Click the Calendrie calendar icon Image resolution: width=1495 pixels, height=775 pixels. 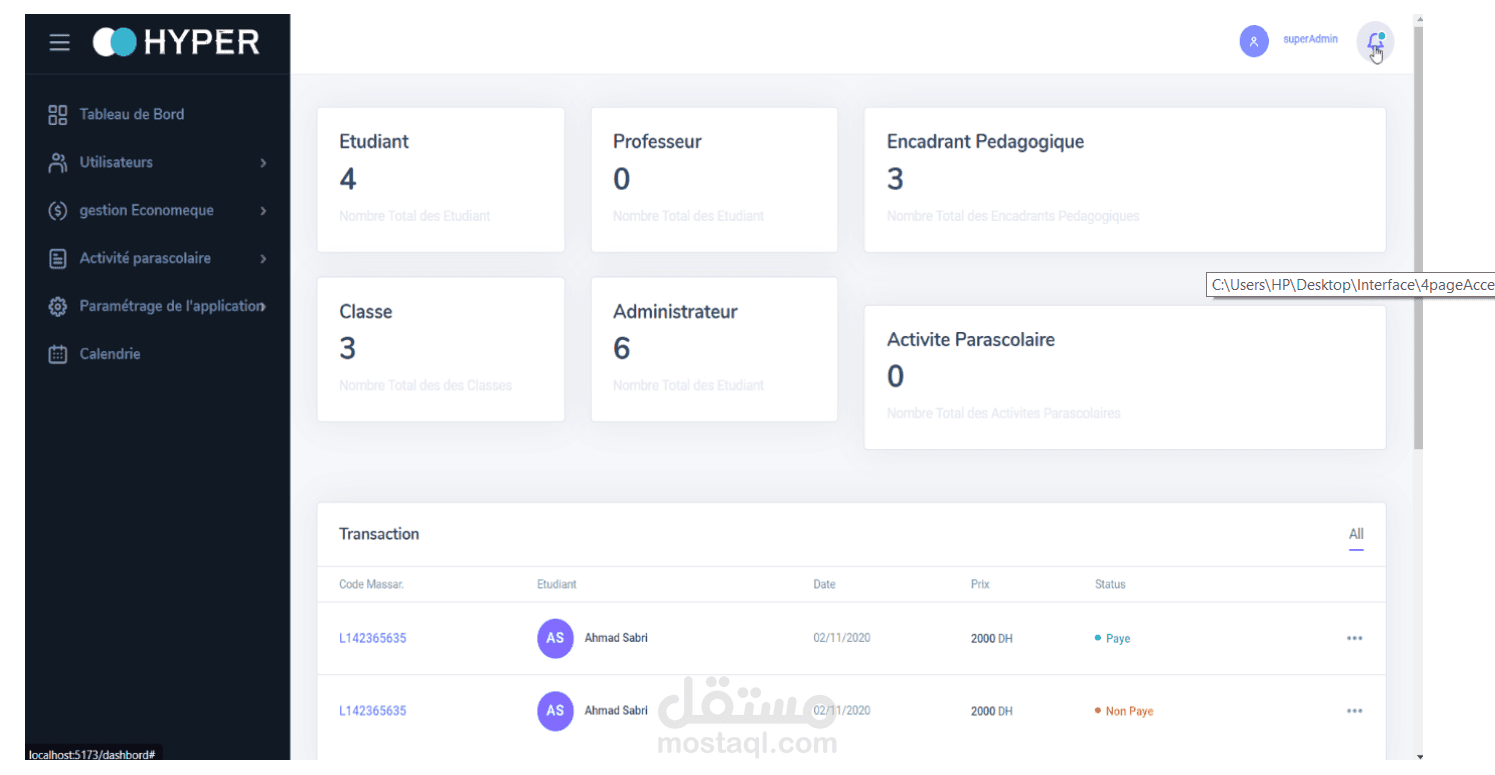[57, 354]
